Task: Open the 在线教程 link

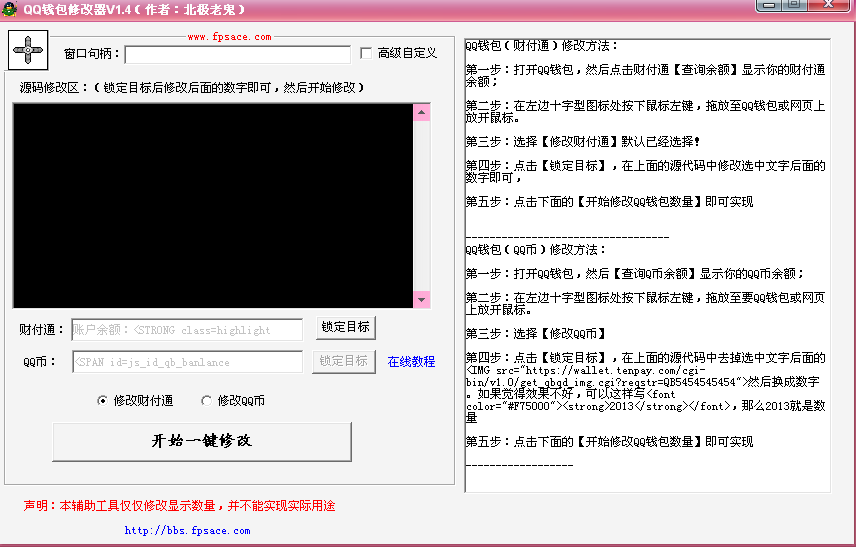Action: click(411, 361)
